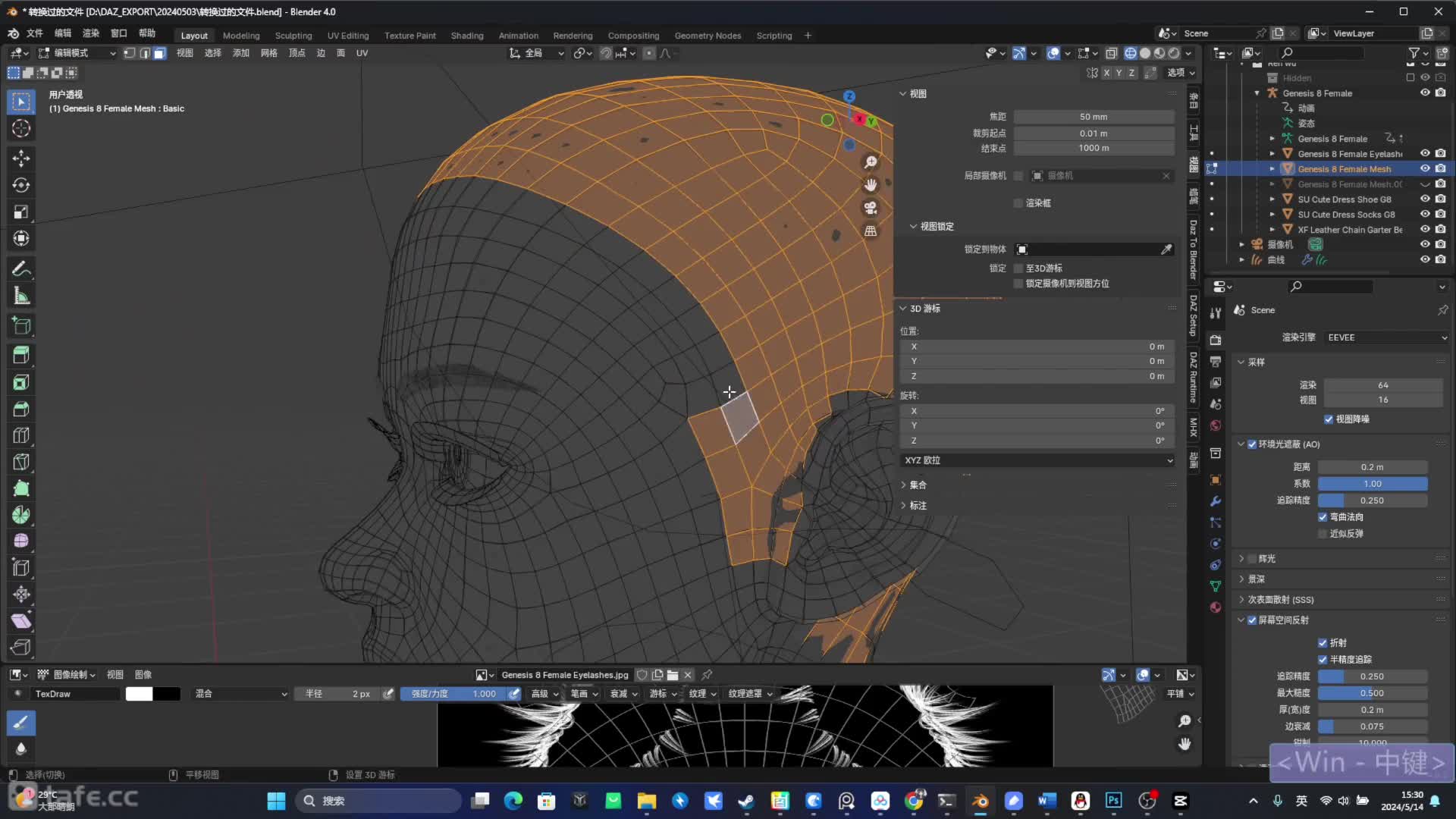Open Material properties tab icon

click(x=1216, y=607)
